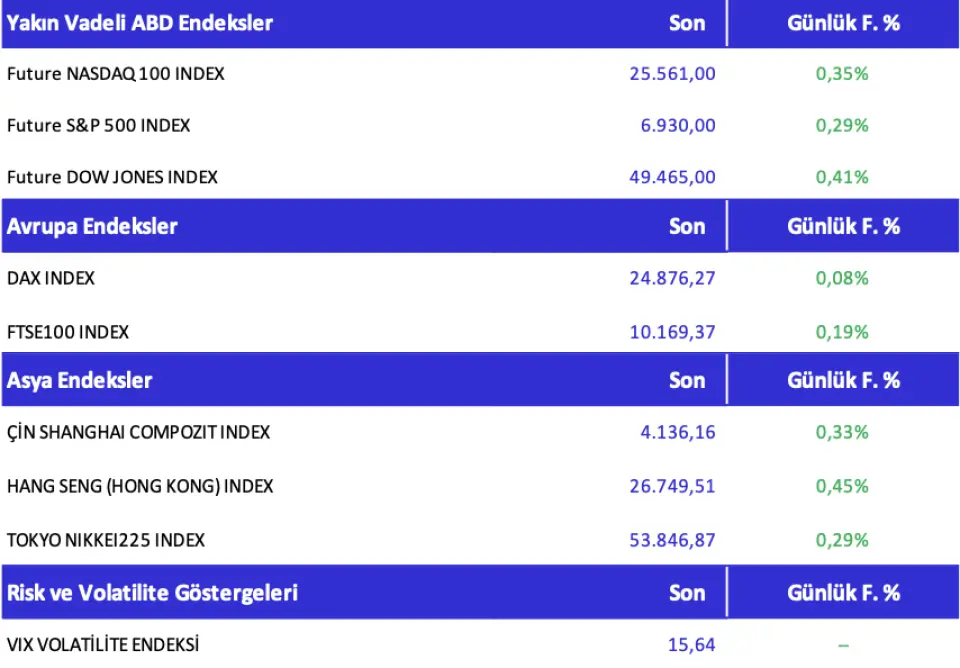Click the Future DOW JONES INDEX label
The width and height of the screenshot is (960, 668).
point(112,177)
